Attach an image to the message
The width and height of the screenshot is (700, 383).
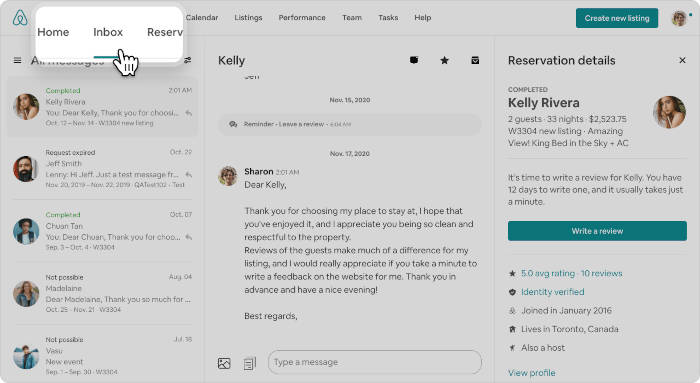(x=224, y=363)
